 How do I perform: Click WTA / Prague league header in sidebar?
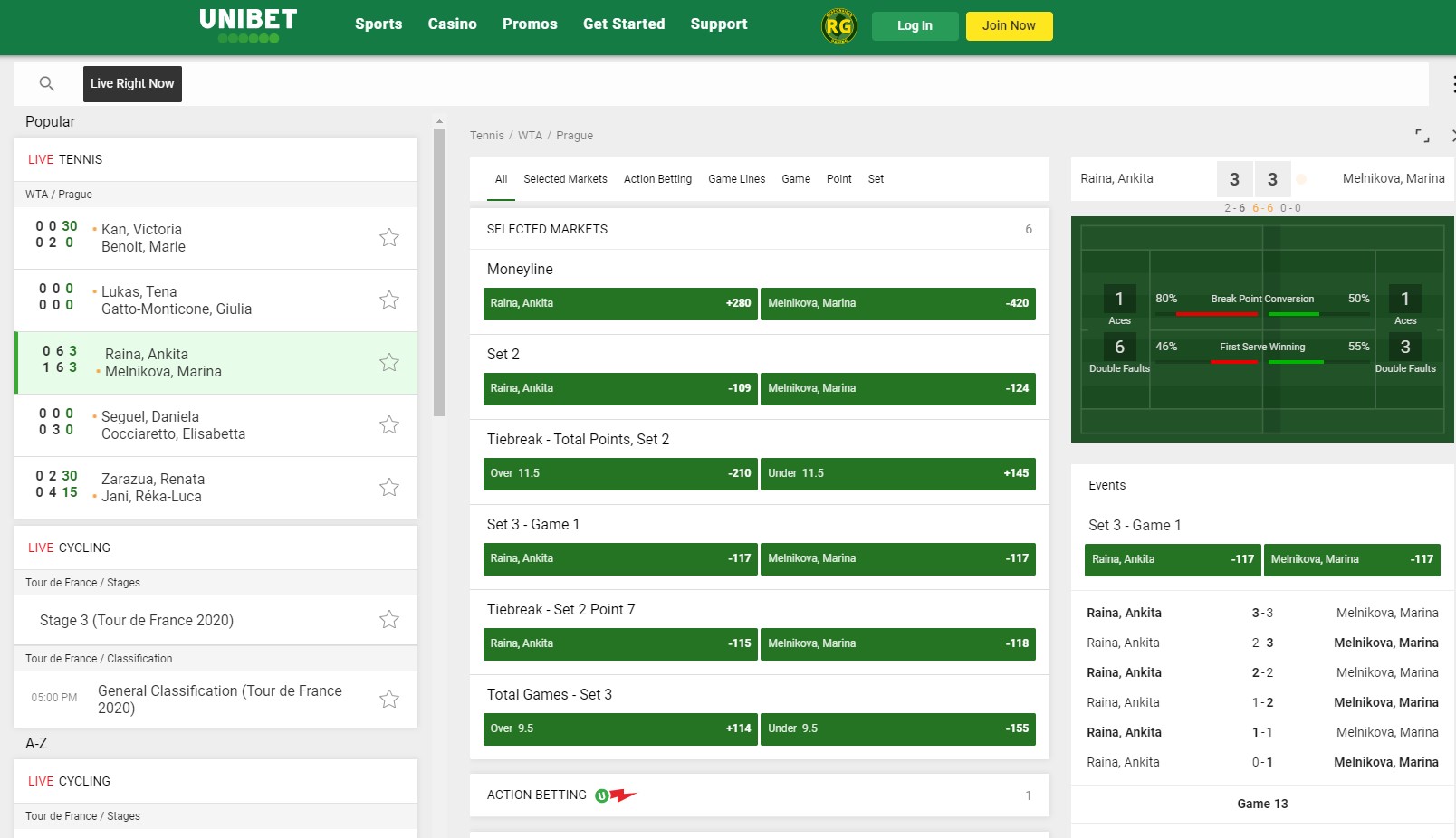(216, 195)
